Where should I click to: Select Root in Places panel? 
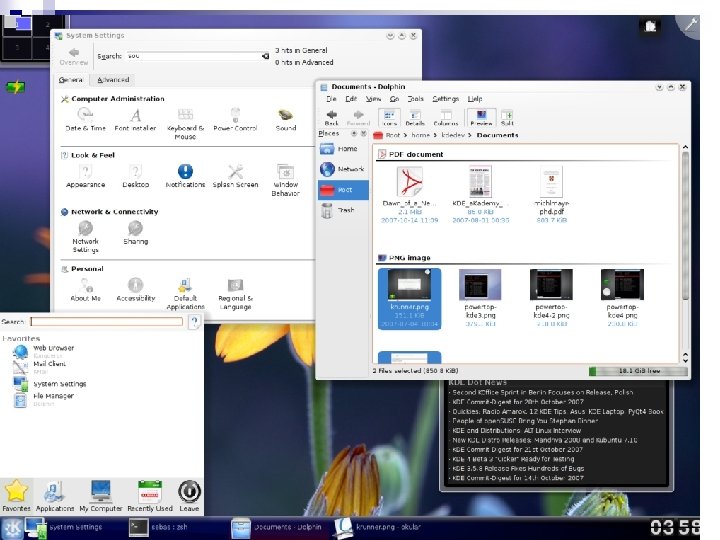coord(343,190)
